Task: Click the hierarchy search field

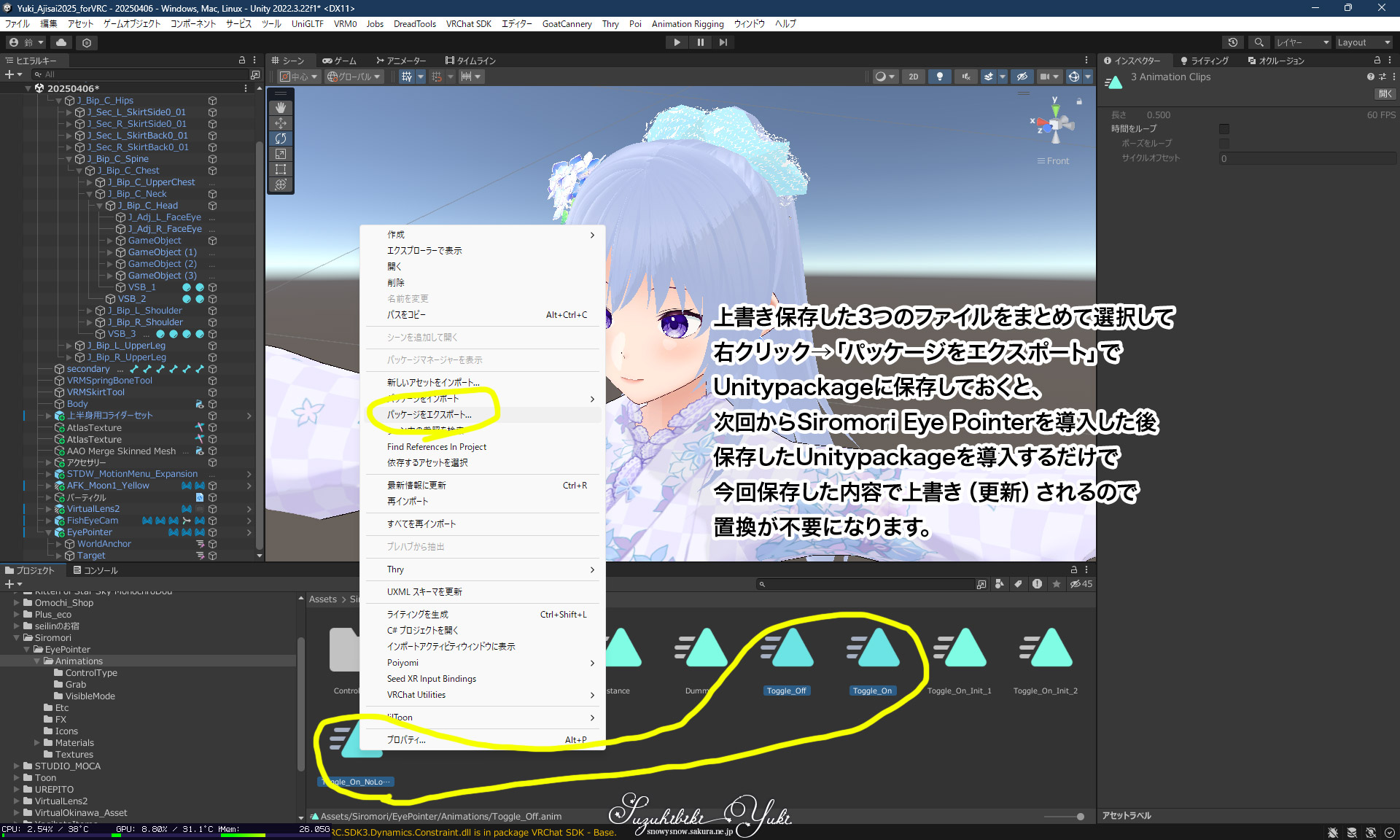Action: (x=140, y=74)
